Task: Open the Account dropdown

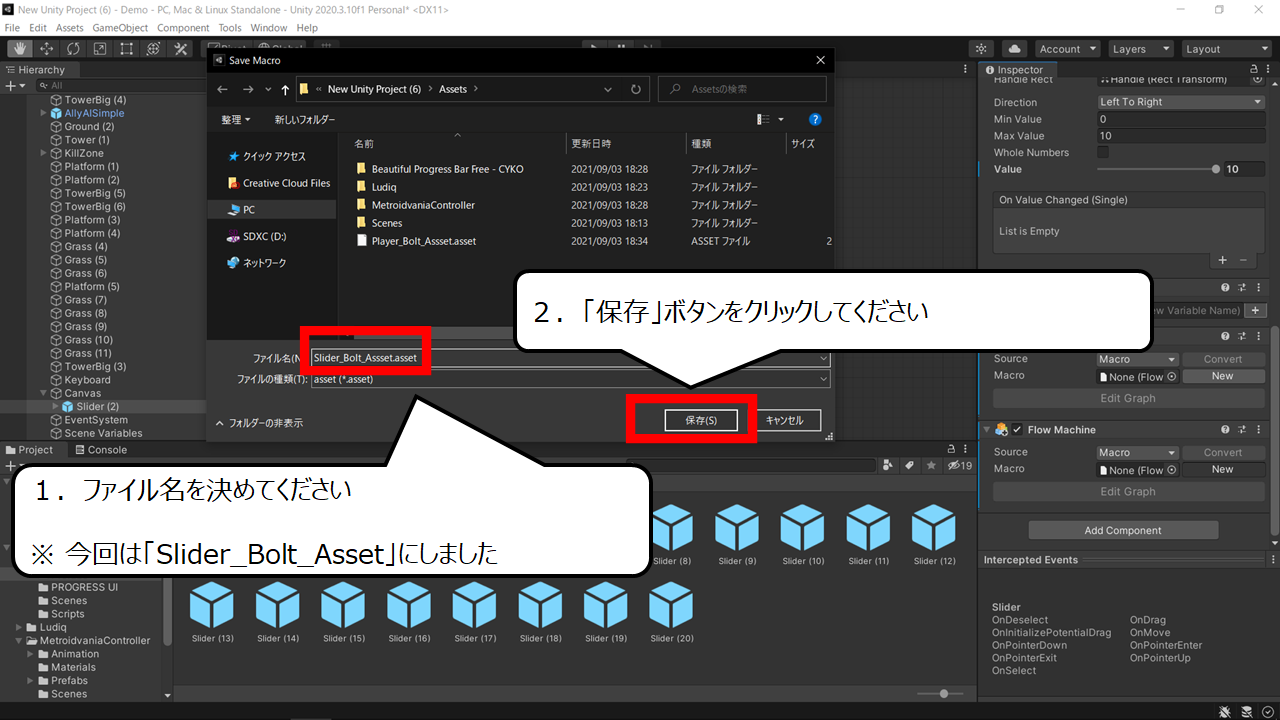Action: pyautogui.click(x=1067, y=49)
